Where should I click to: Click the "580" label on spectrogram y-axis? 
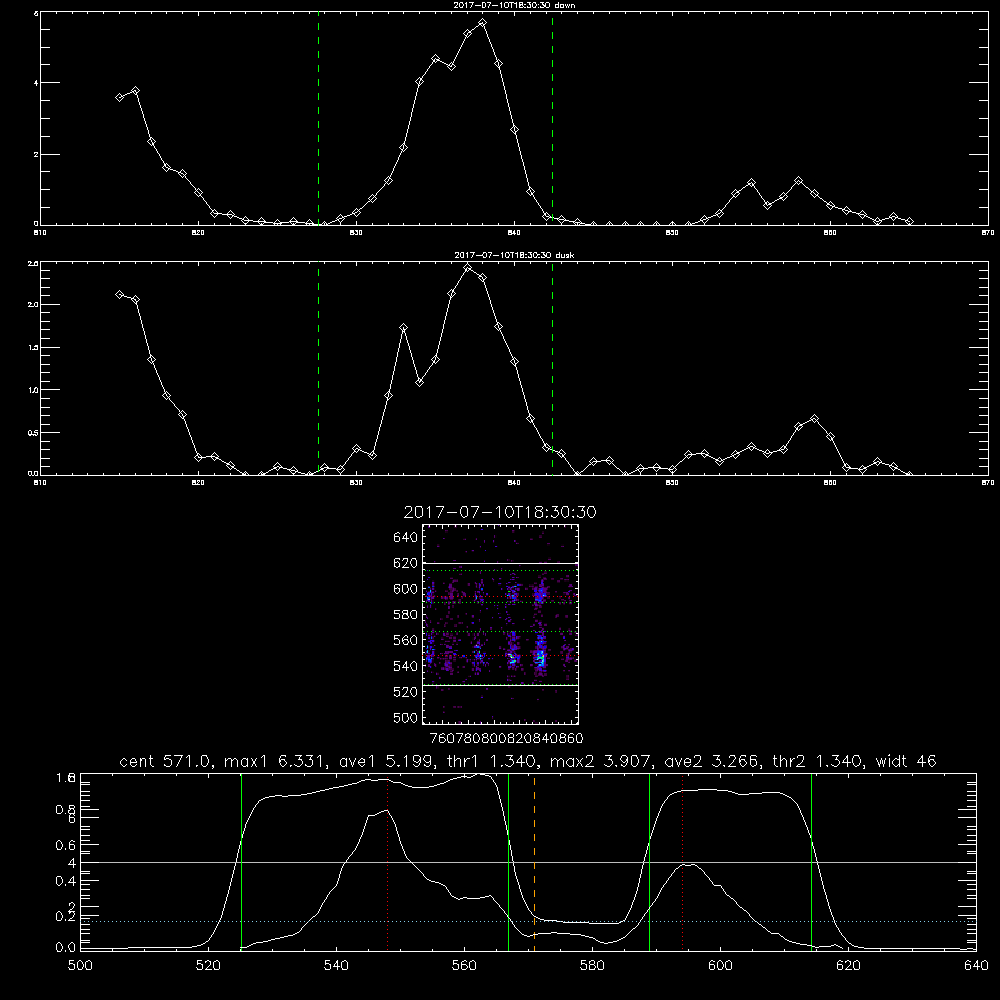click(406, 615)
